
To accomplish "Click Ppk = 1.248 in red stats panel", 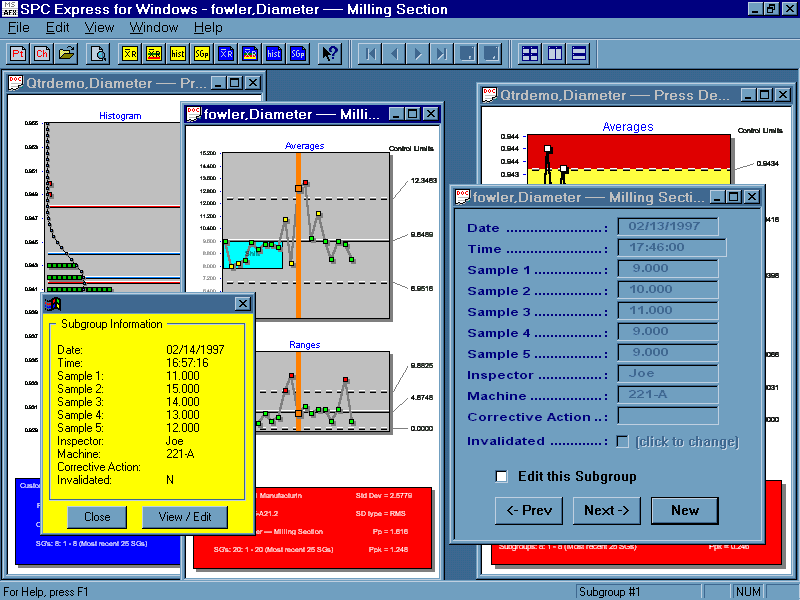I will click(x=388, y=549).
